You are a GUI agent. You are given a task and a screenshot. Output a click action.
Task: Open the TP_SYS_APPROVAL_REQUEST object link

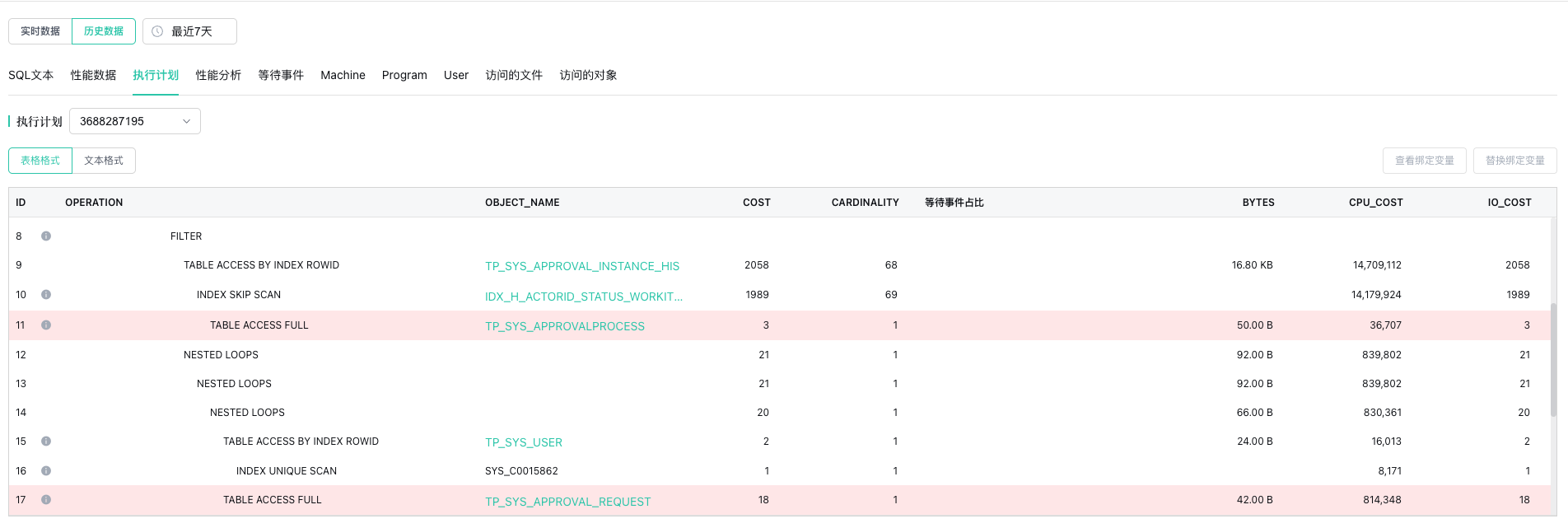[x=568, y=502]
